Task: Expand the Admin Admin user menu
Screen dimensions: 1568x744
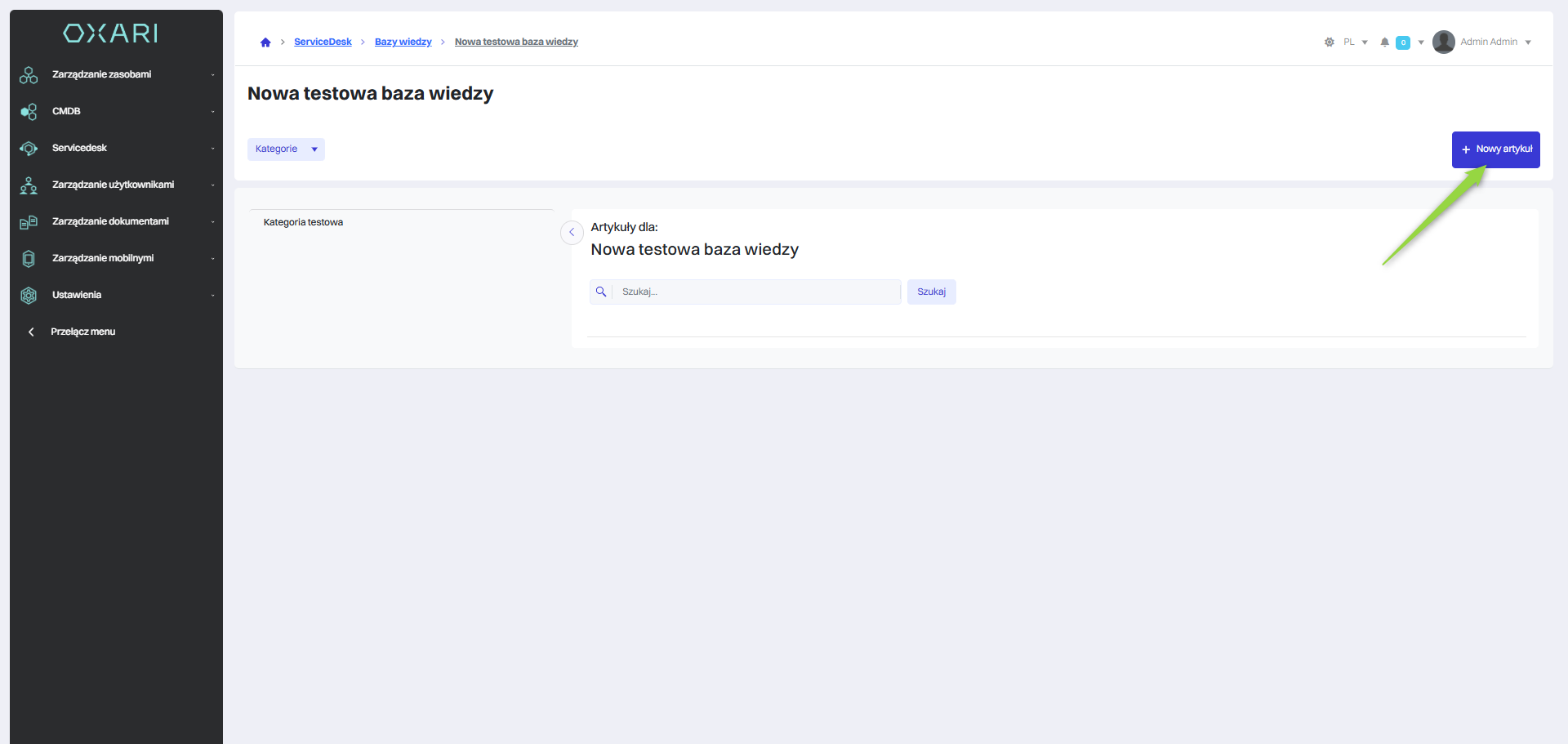Action: pyautogui.click(x=1495, y=42)
